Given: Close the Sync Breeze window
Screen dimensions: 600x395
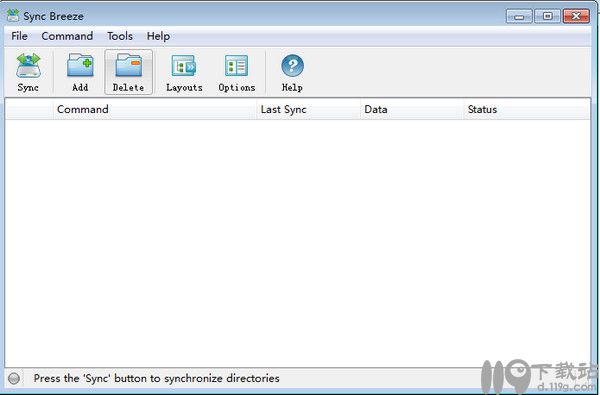Looking at the screenshot, I should [x=576, y=16].
